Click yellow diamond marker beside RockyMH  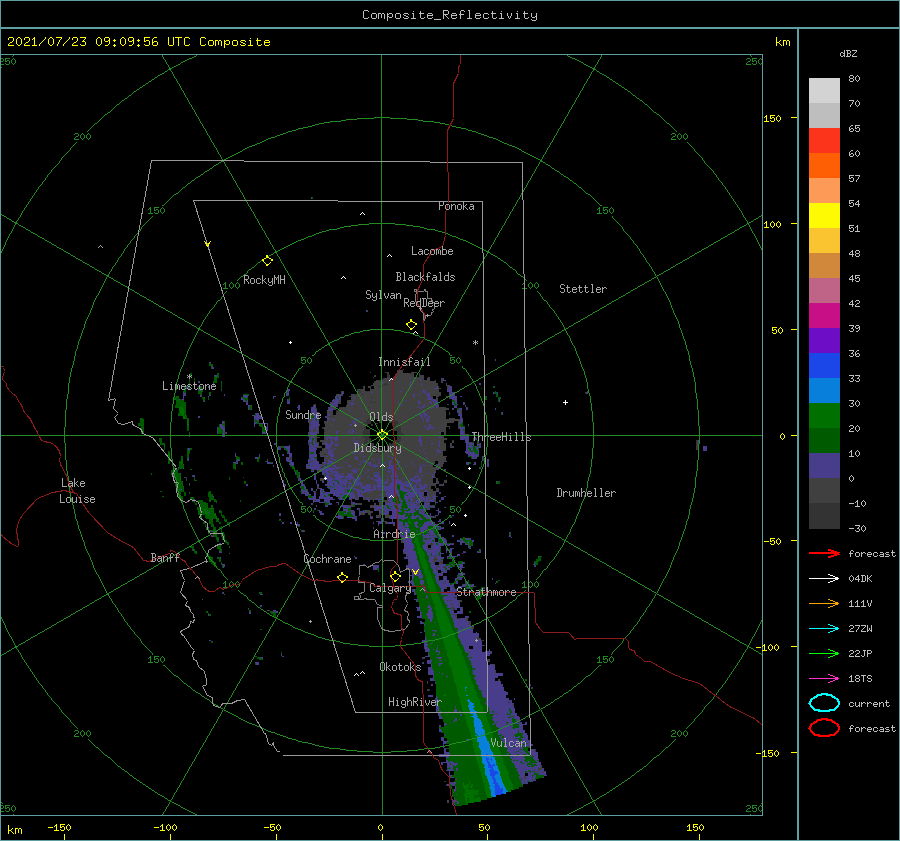267,261
